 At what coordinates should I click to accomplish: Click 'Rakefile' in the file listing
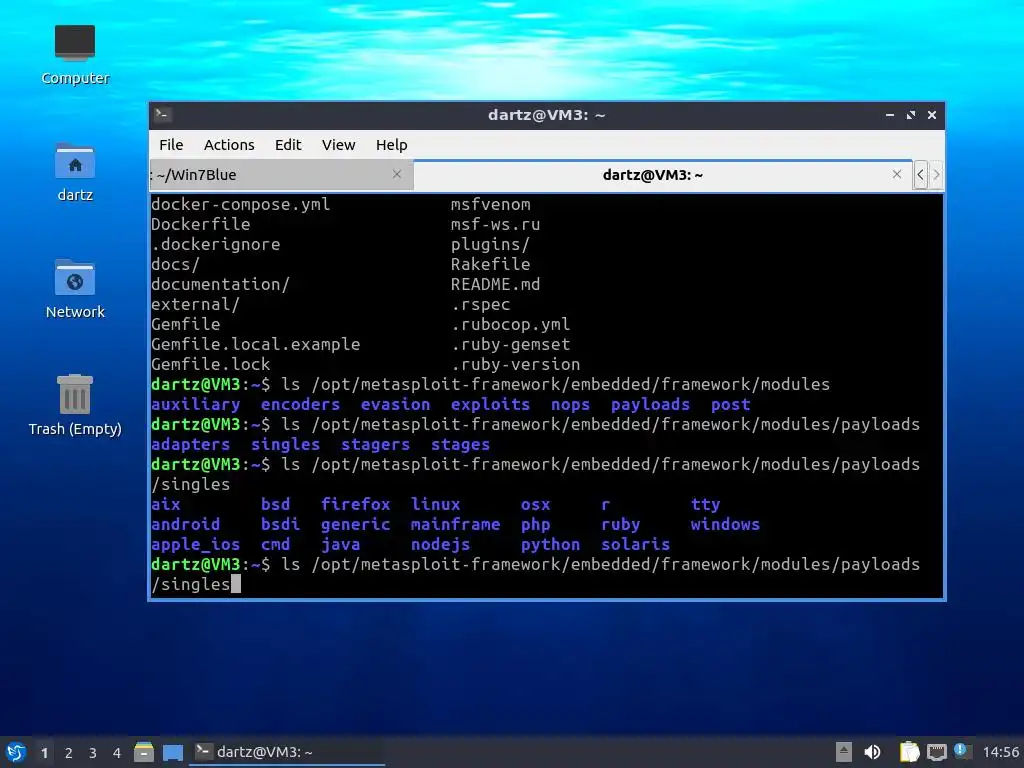(490, 264)
